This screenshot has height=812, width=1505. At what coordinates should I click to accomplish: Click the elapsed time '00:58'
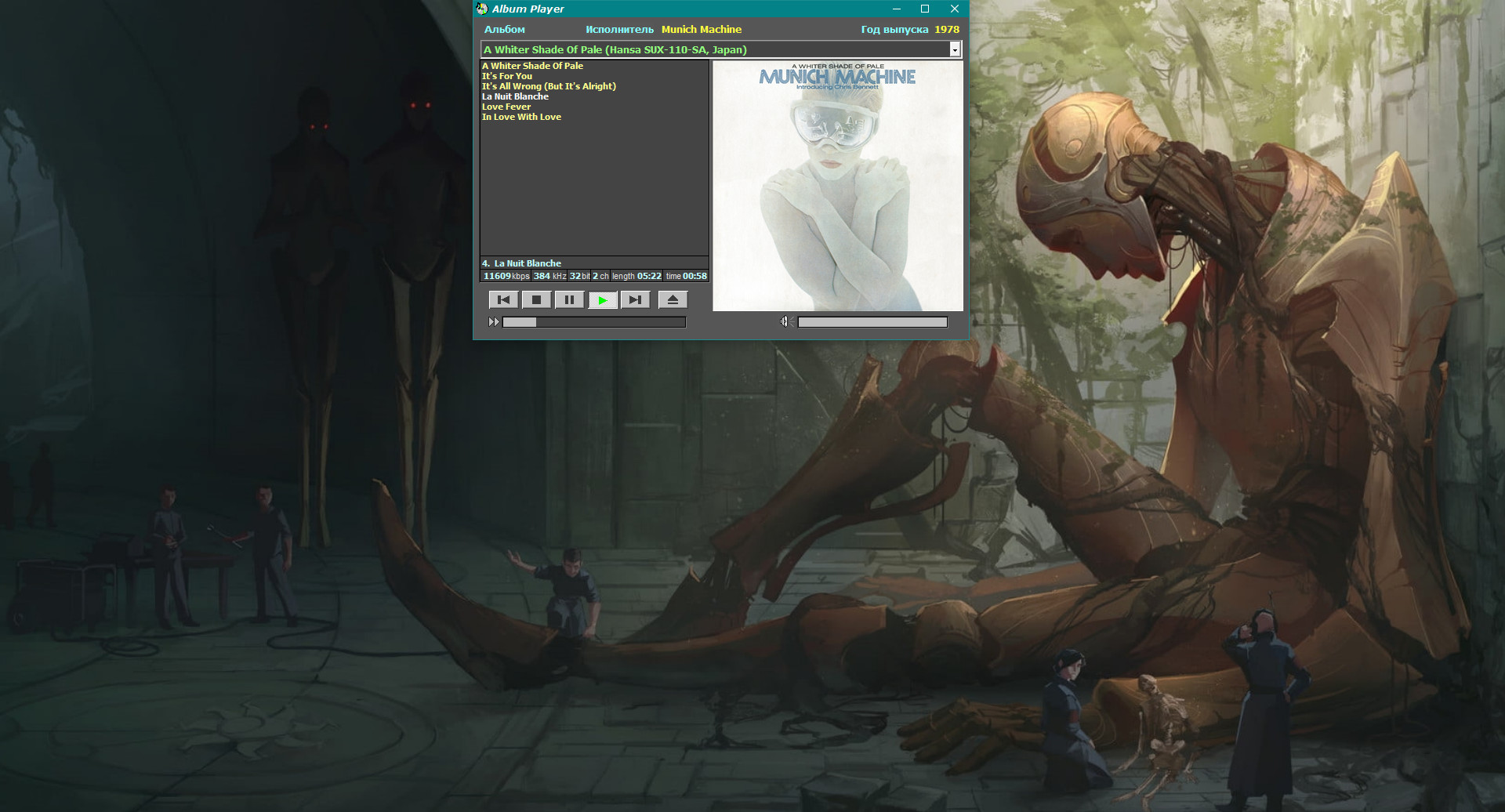coord(694,276)
